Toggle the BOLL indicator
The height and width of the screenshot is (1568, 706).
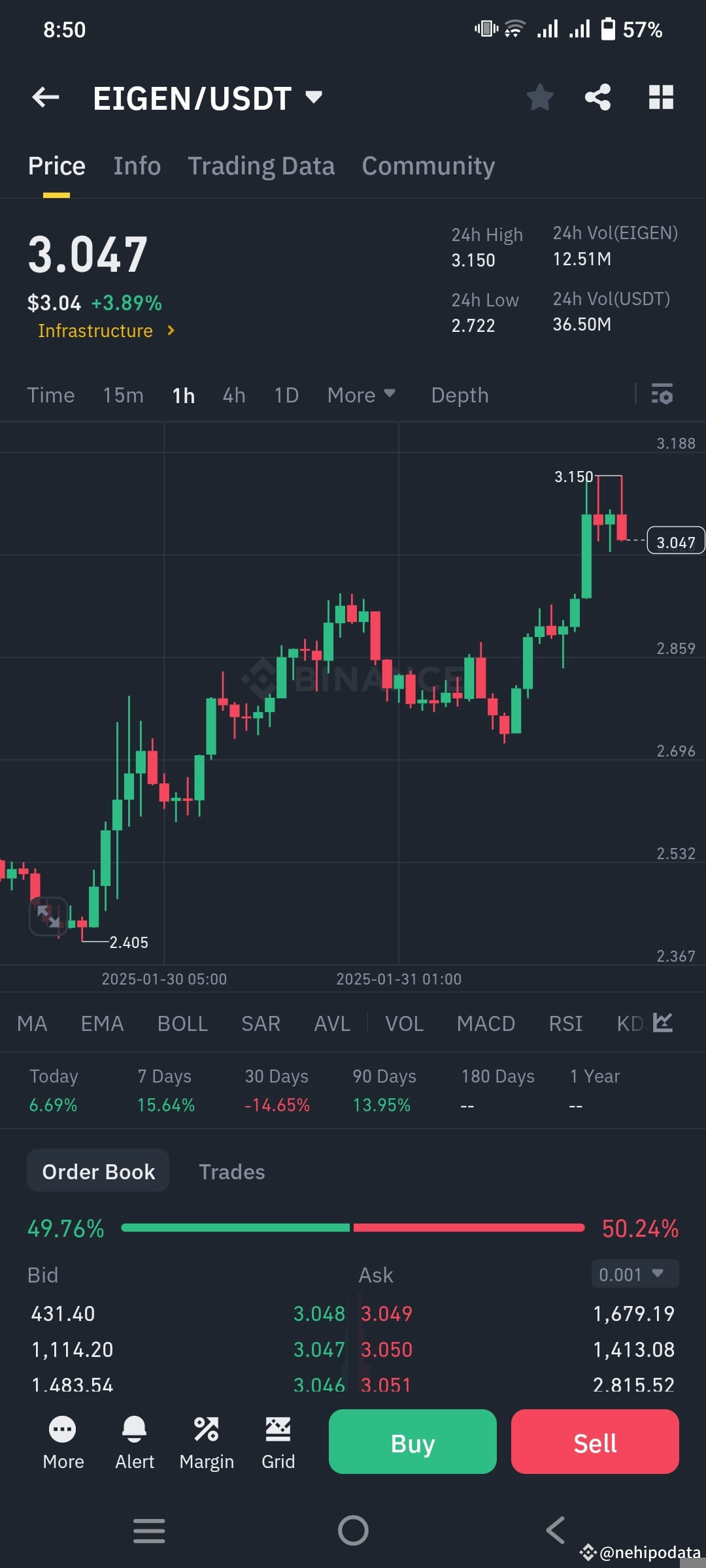coord(182,1023)
